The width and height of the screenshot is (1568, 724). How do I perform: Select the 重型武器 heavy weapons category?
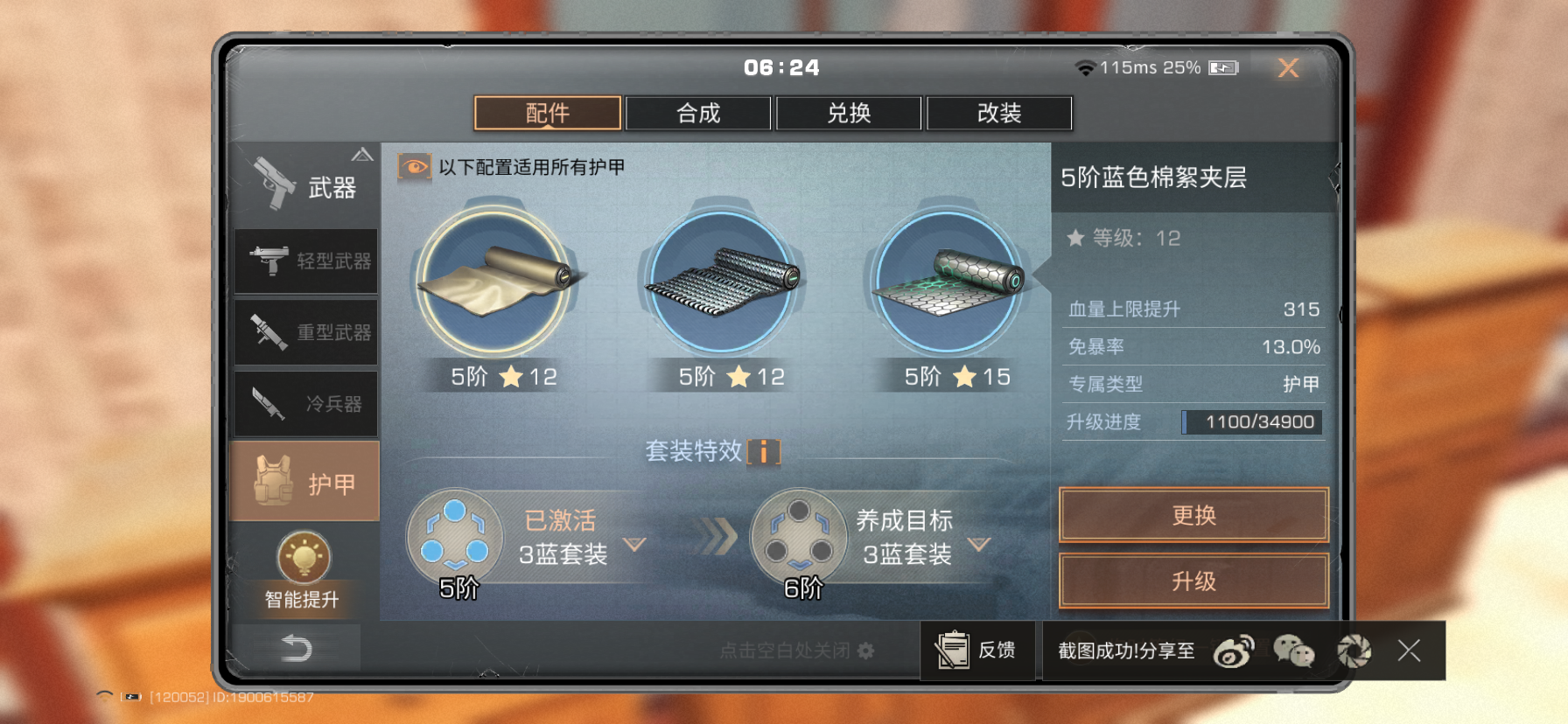(305, 332)
